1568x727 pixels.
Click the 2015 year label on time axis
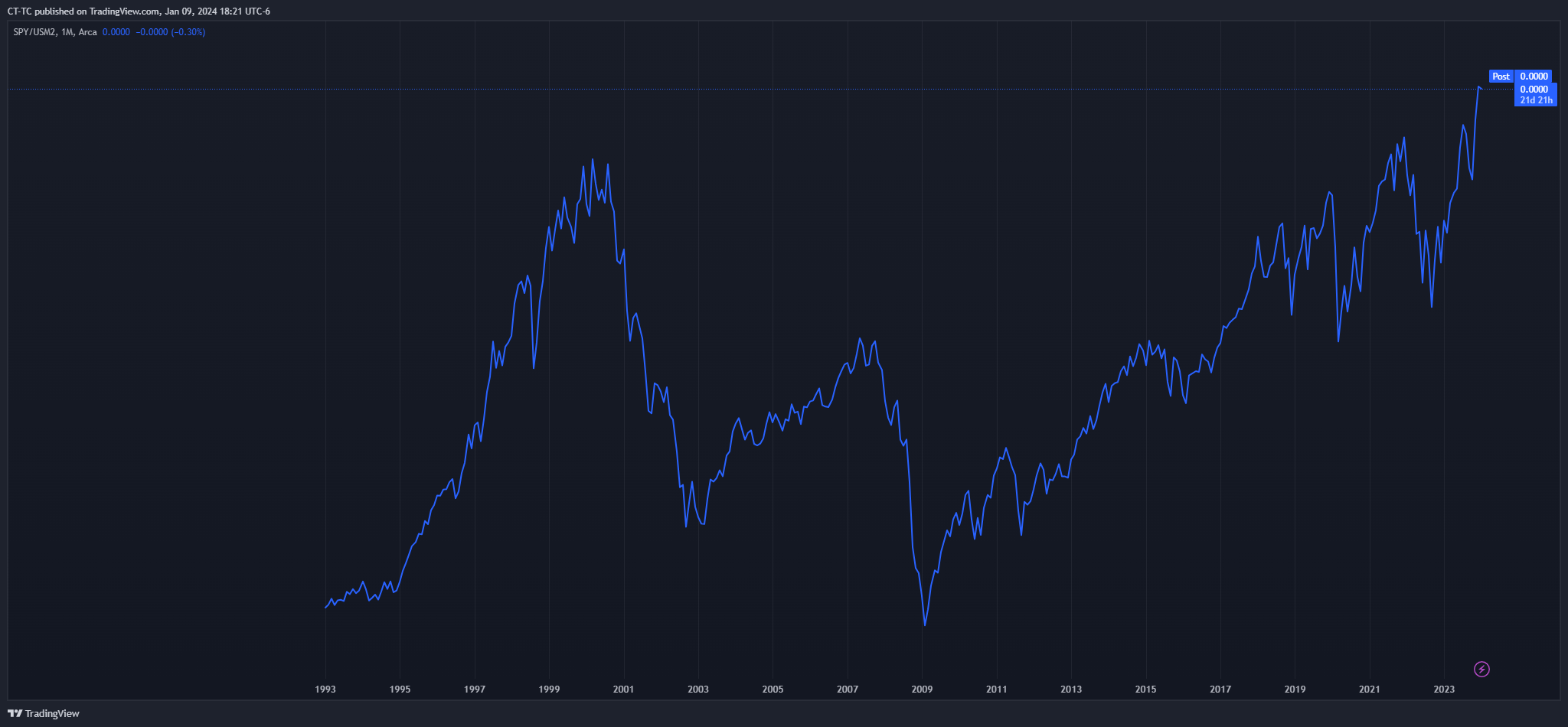point(1145,690)
